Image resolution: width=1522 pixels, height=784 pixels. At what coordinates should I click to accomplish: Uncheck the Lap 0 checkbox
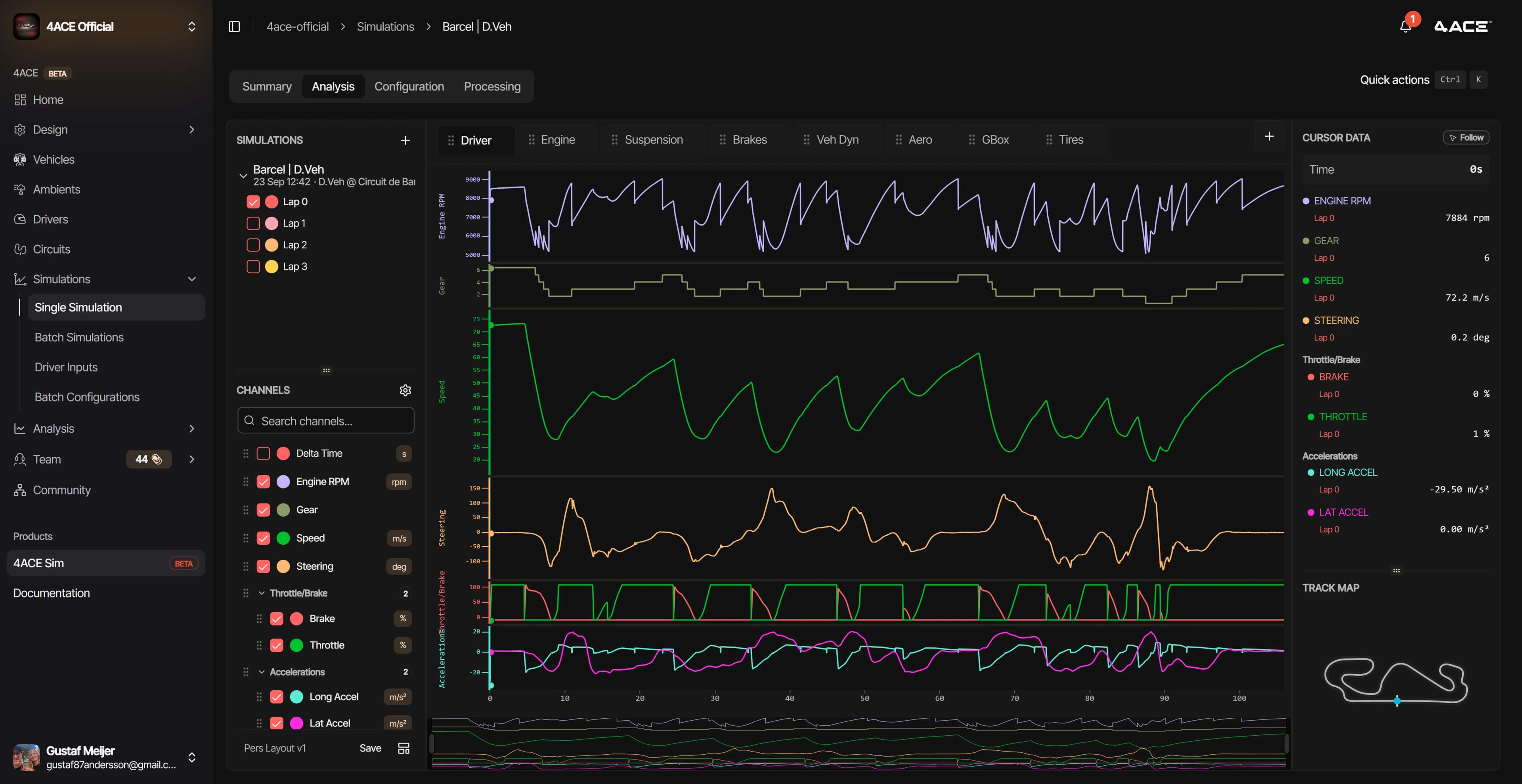click(x=253, y=202)
